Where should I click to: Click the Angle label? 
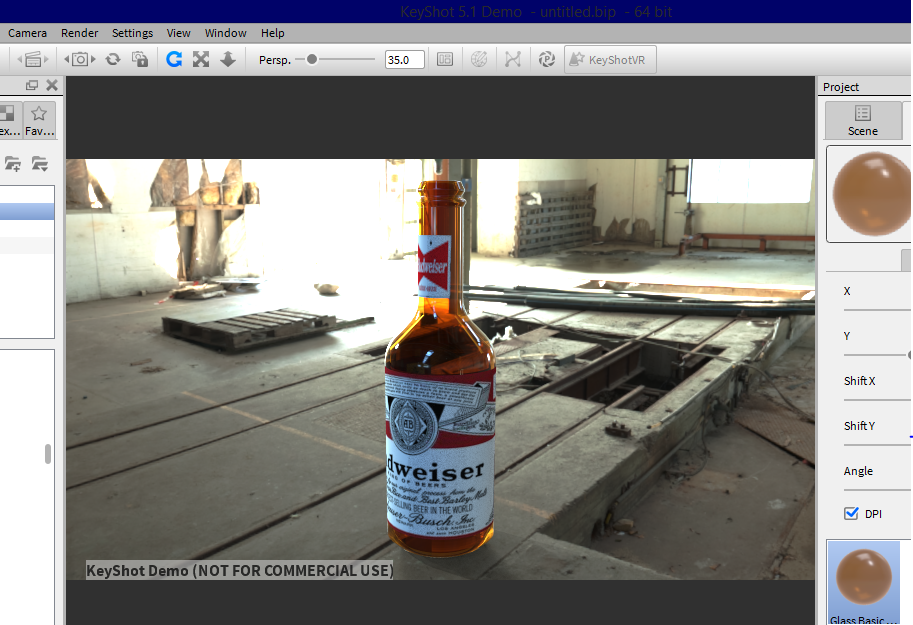click(x=858, y=471)
